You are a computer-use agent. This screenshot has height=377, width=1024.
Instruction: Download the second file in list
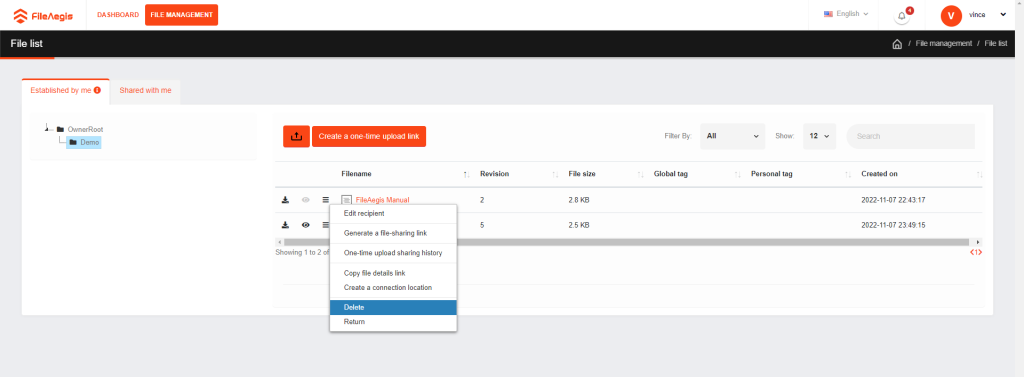pos(285,225)
